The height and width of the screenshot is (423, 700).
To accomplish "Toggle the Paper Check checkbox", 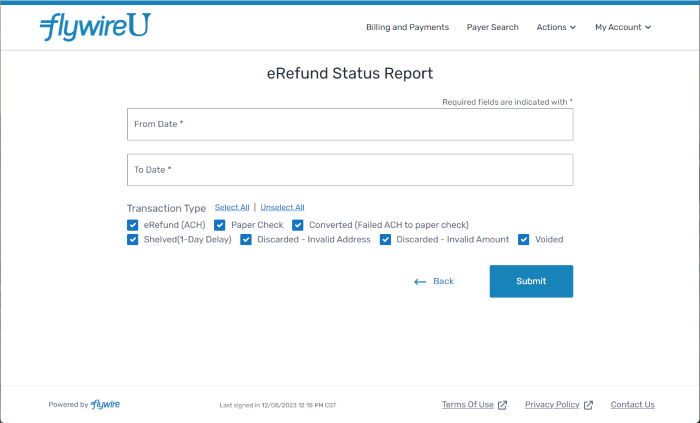I will pos(220,225).
